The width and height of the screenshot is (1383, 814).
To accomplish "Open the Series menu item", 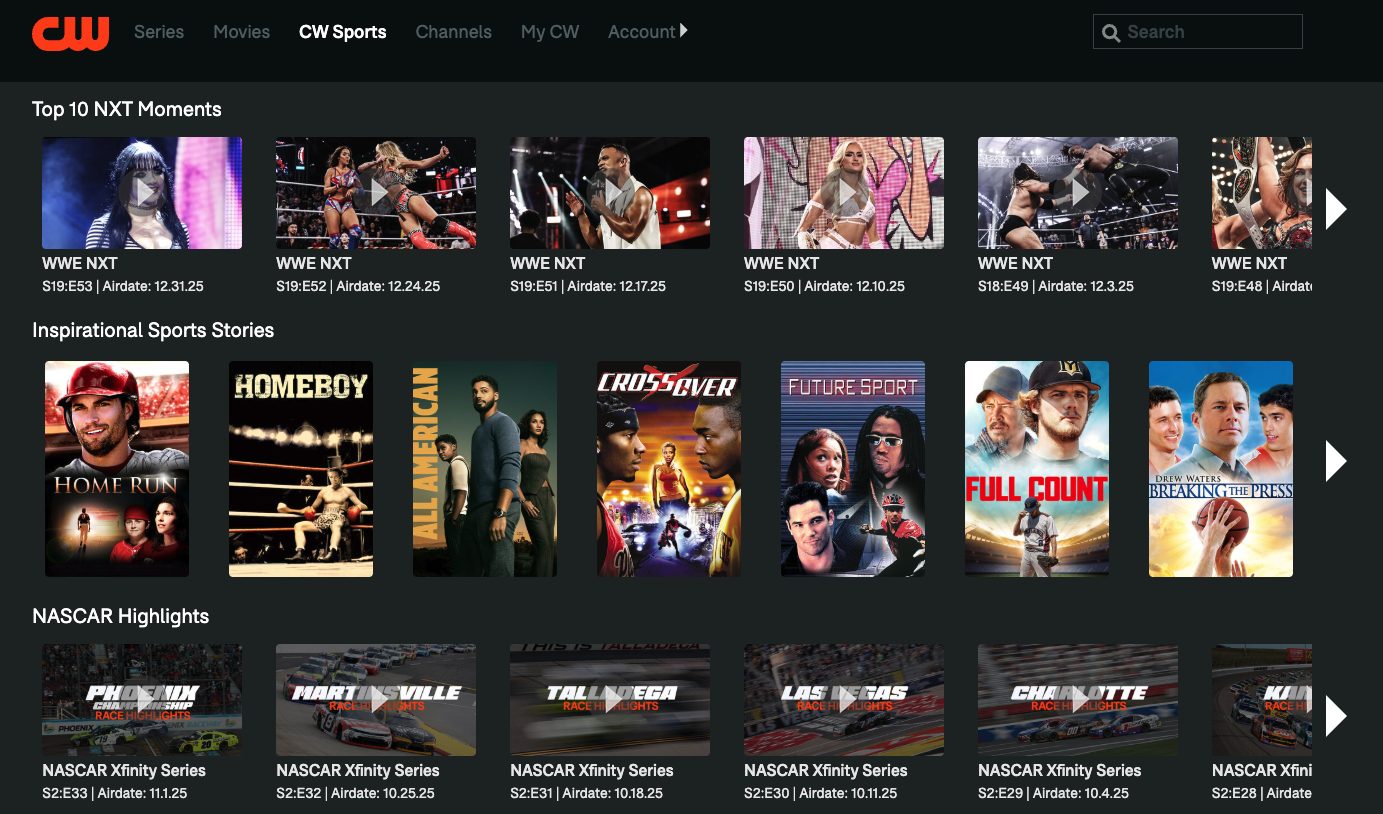I will tap(159, 31).
